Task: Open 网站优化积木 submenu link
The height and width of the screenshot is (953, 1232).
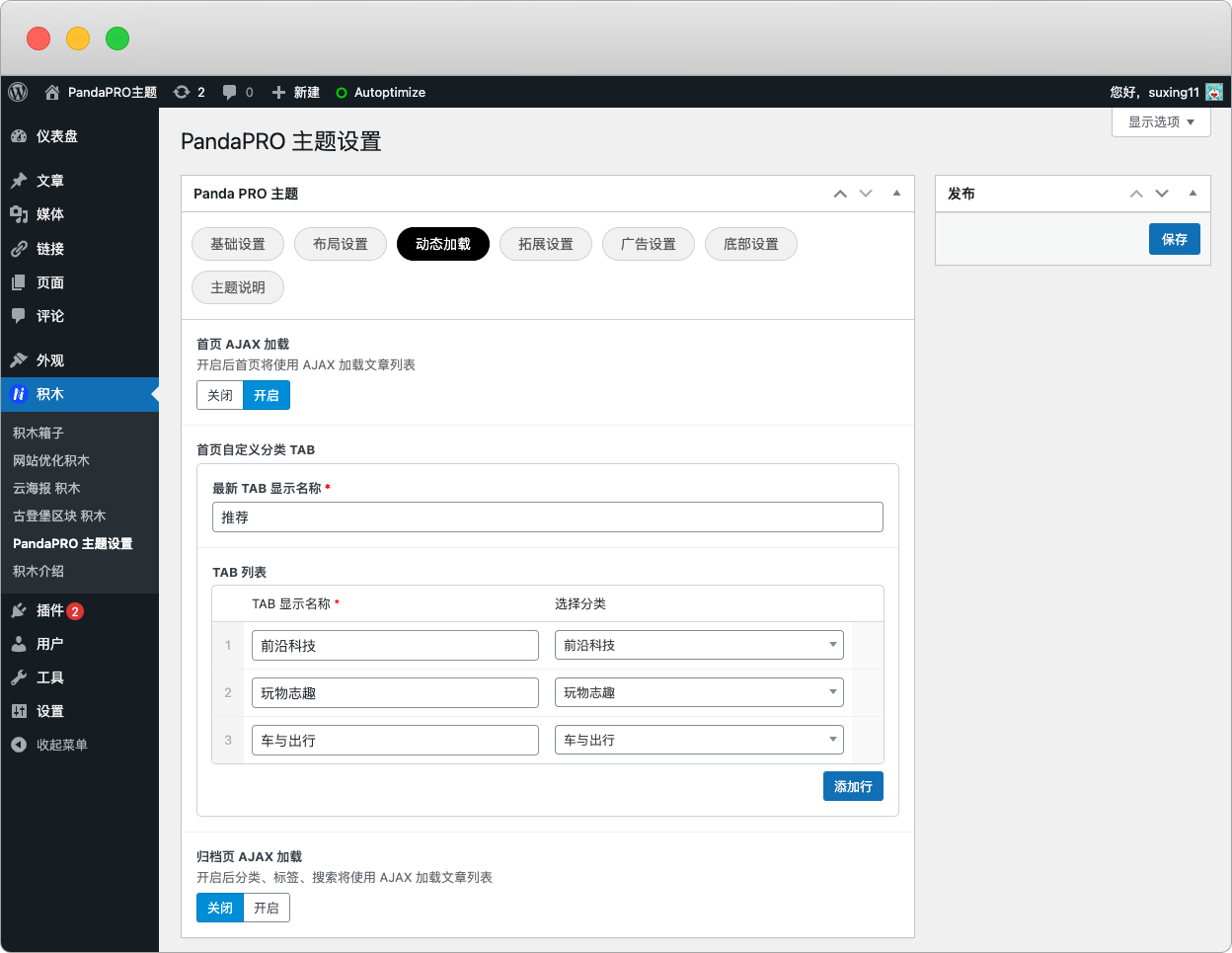Action: [x=51, y=460]
